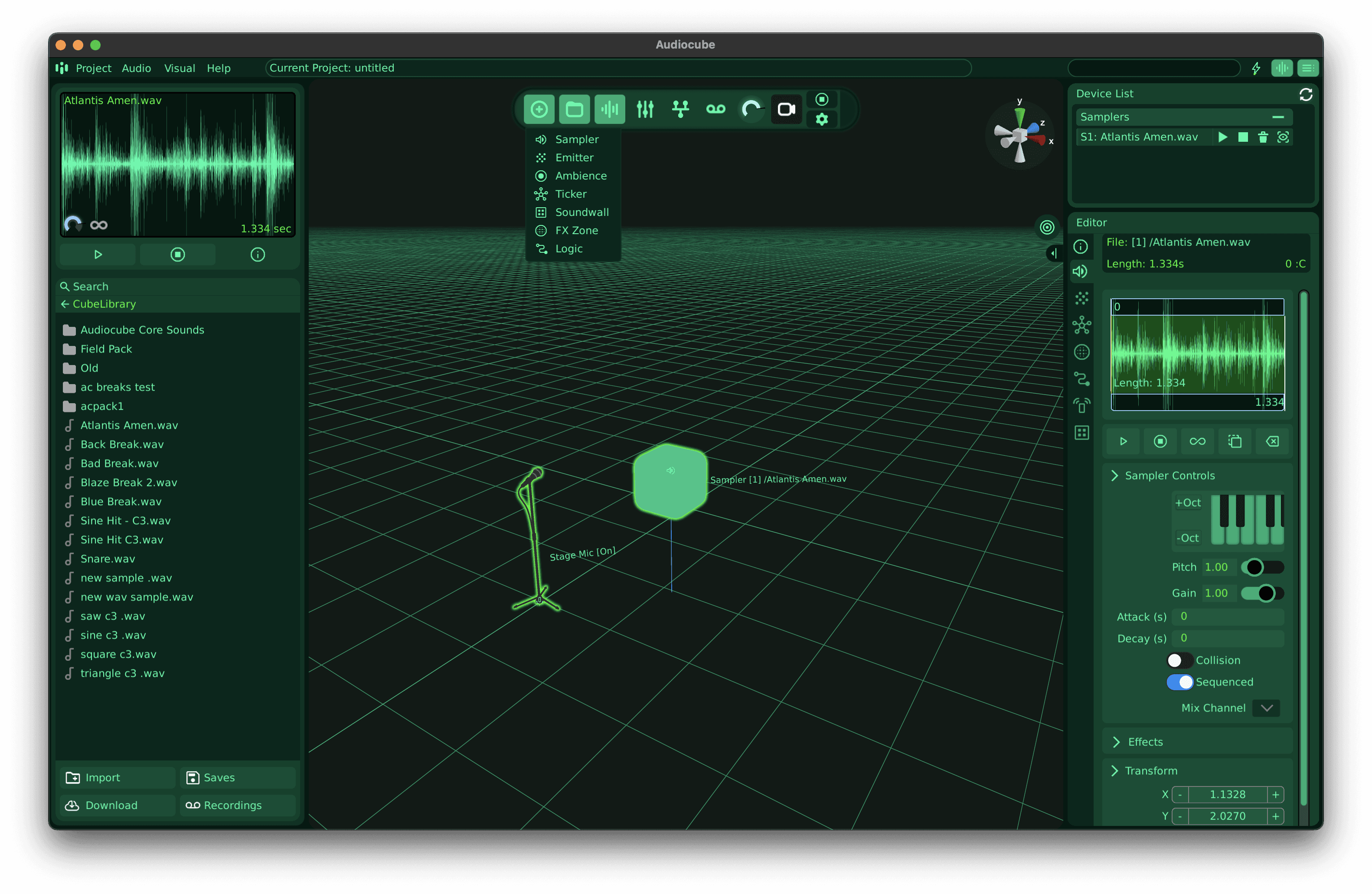The height and width of the screenshot is (894, 1372).
Task: Expand the Effects section
Action: 1117,742
